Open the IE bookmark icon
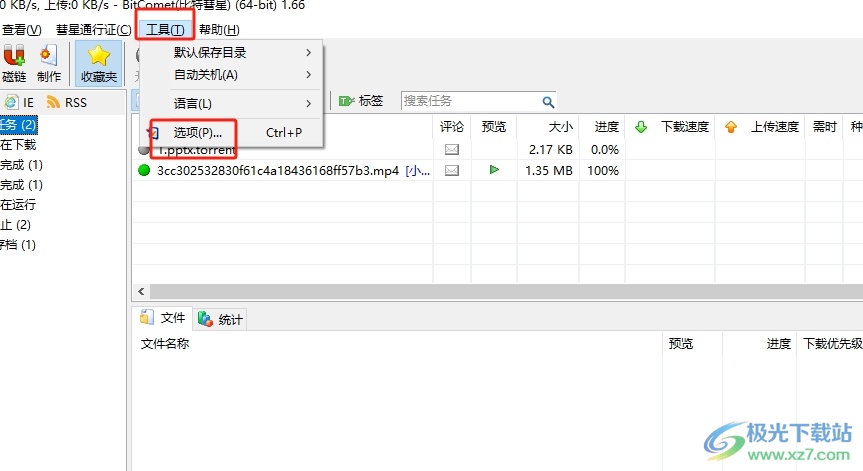This screenshot has width=863, height=471. point(11,102)
